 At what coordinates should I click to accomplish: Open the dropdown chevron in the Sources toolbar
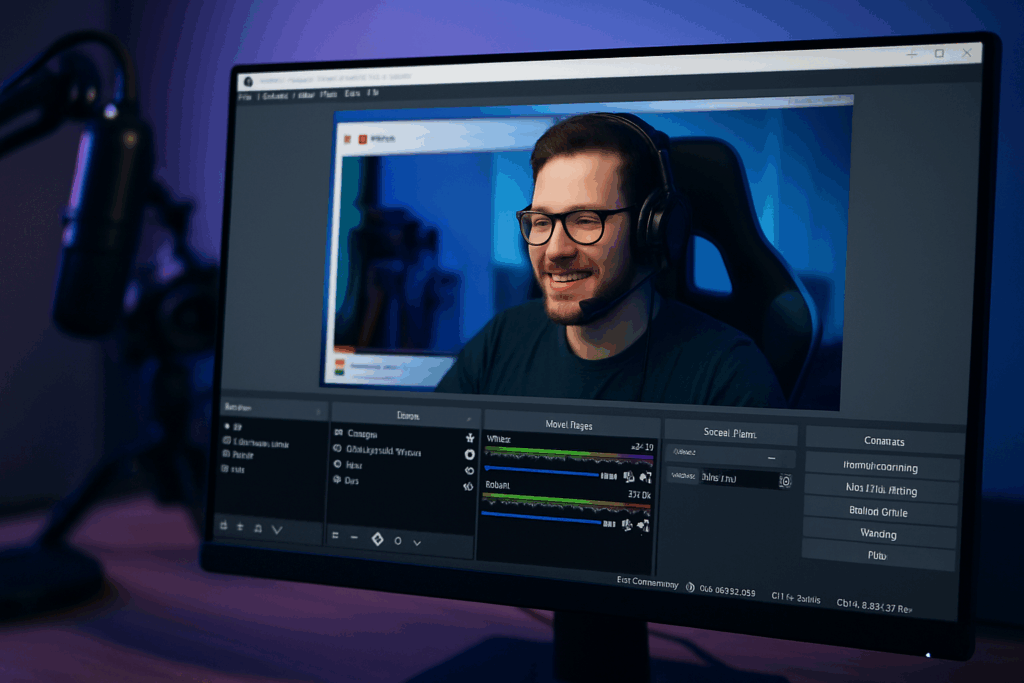coord(415,541)
